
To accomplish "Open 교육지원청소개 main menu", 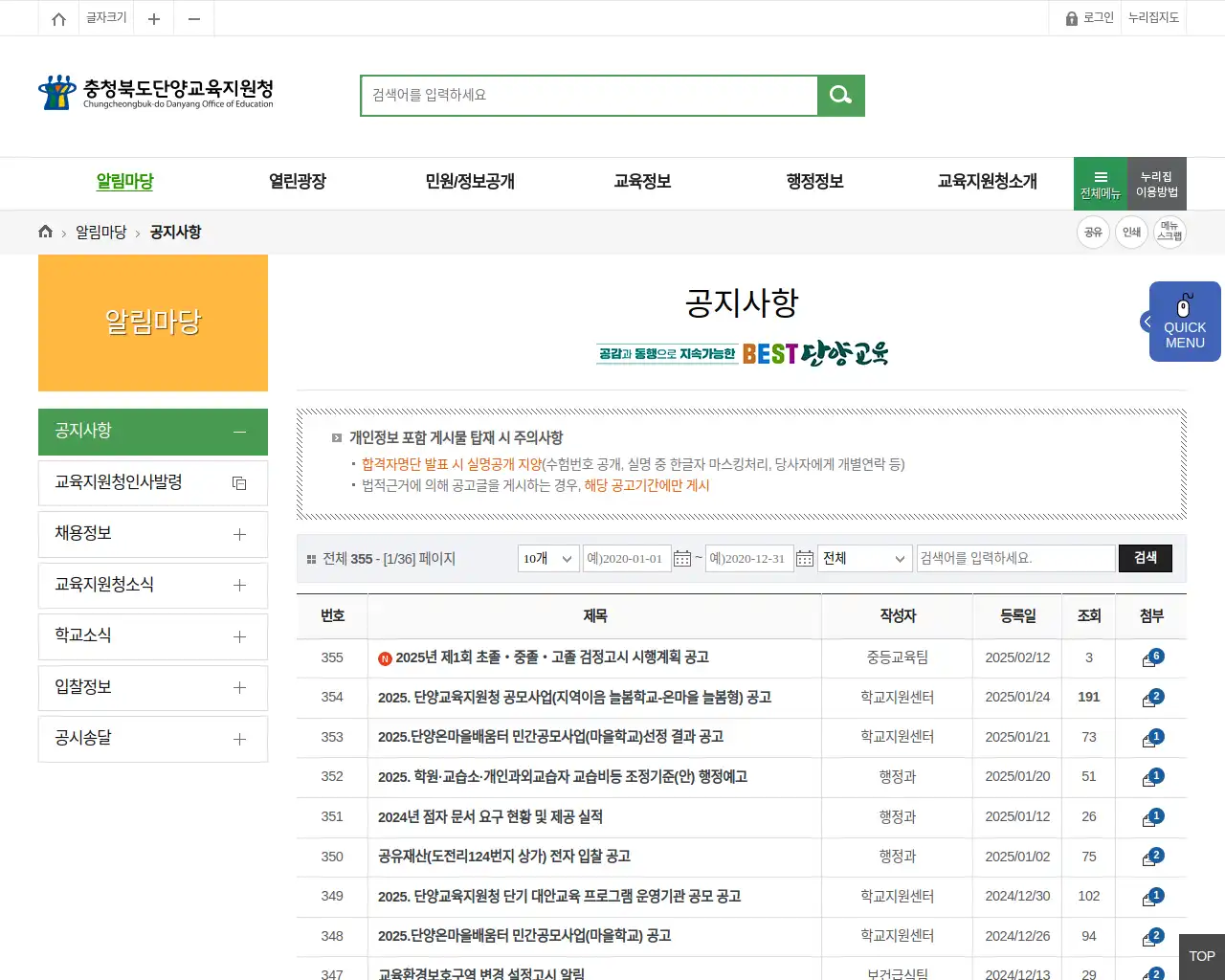I will tap(987, 181).
